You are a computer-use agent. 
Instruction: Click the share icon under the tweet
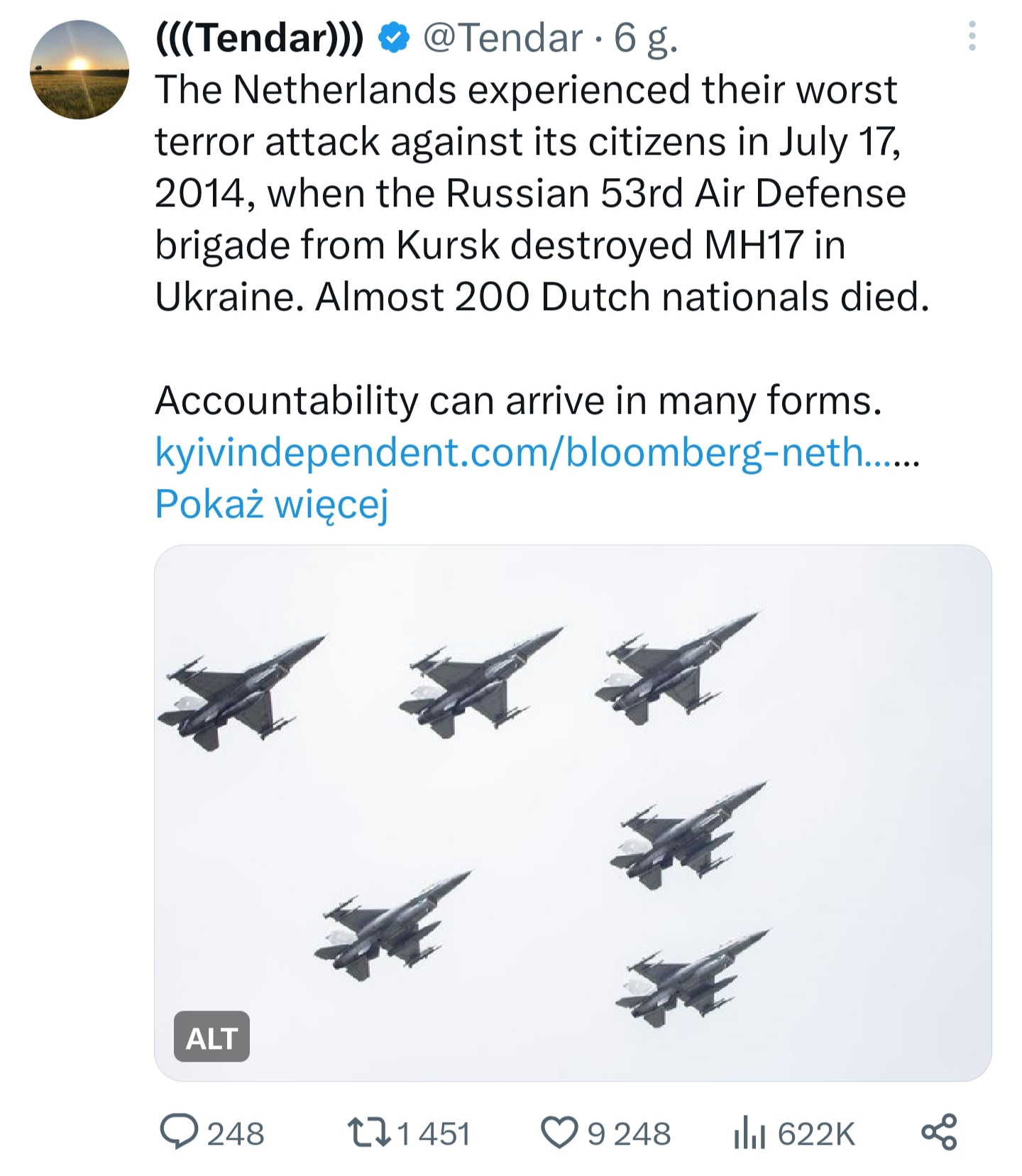pyautogui.click(x=940, y=1132)
